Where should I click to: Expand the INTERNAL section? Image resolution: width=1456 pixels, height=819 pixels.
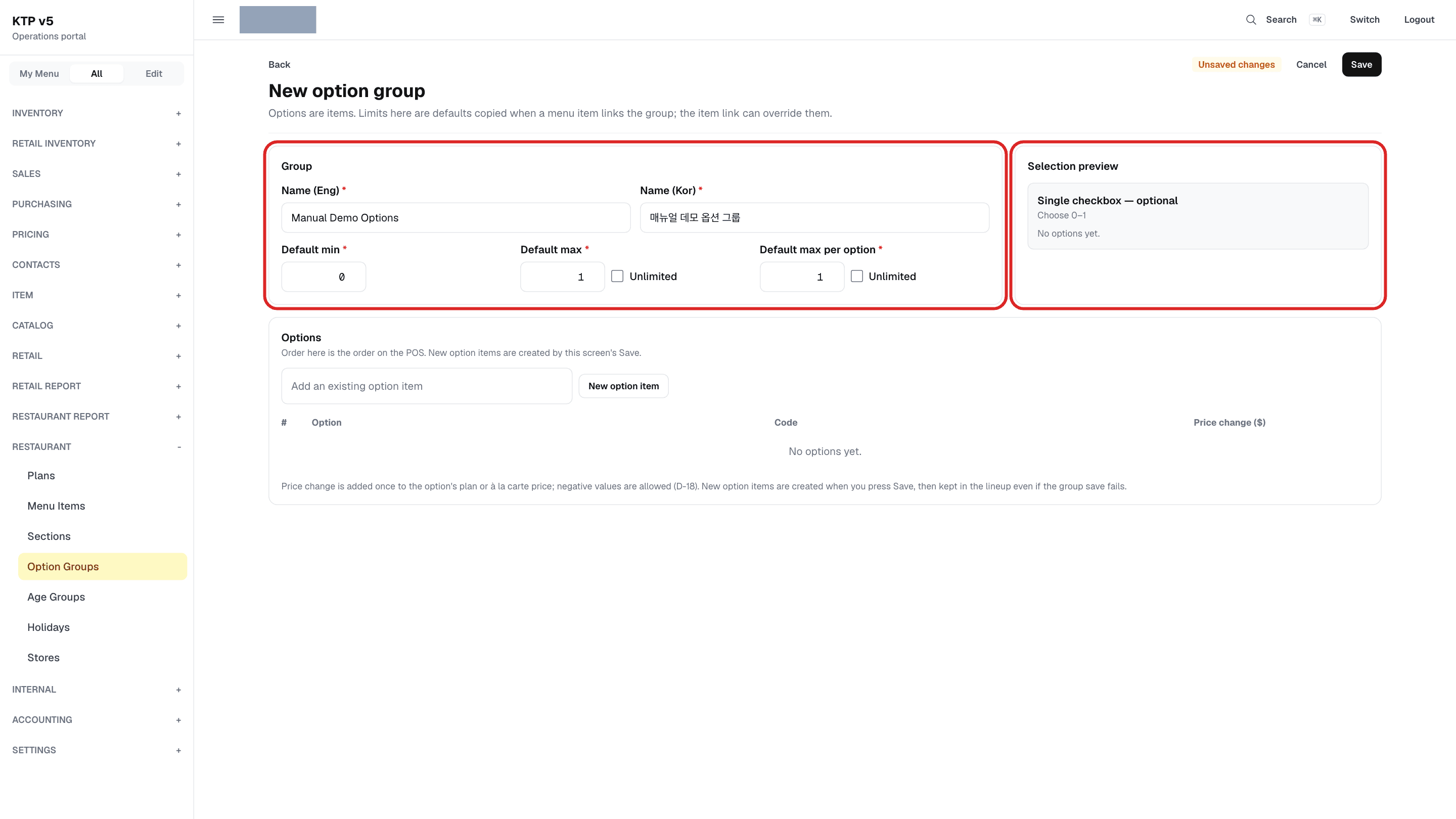point(97,690)
